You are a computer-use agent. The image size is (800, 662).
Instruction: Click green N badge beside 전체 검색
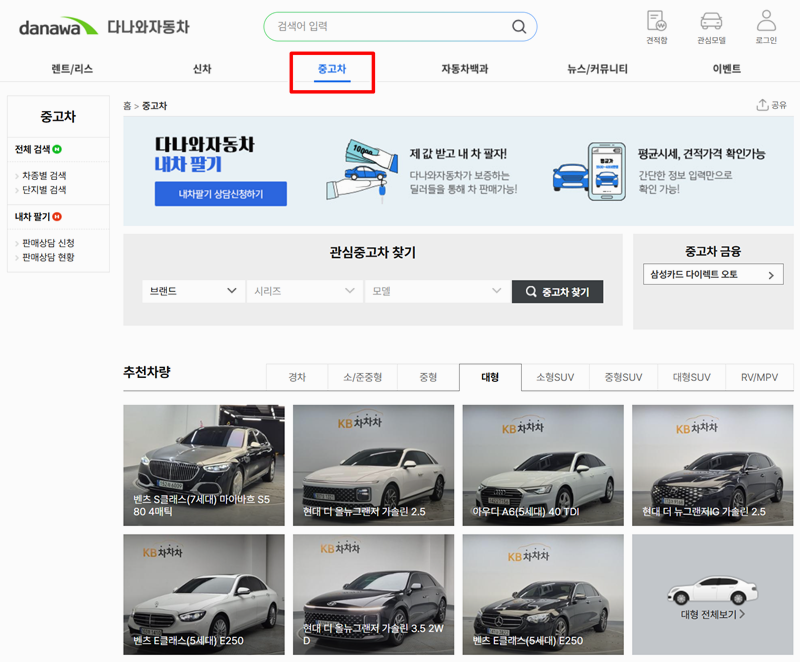tap(57, 149)
